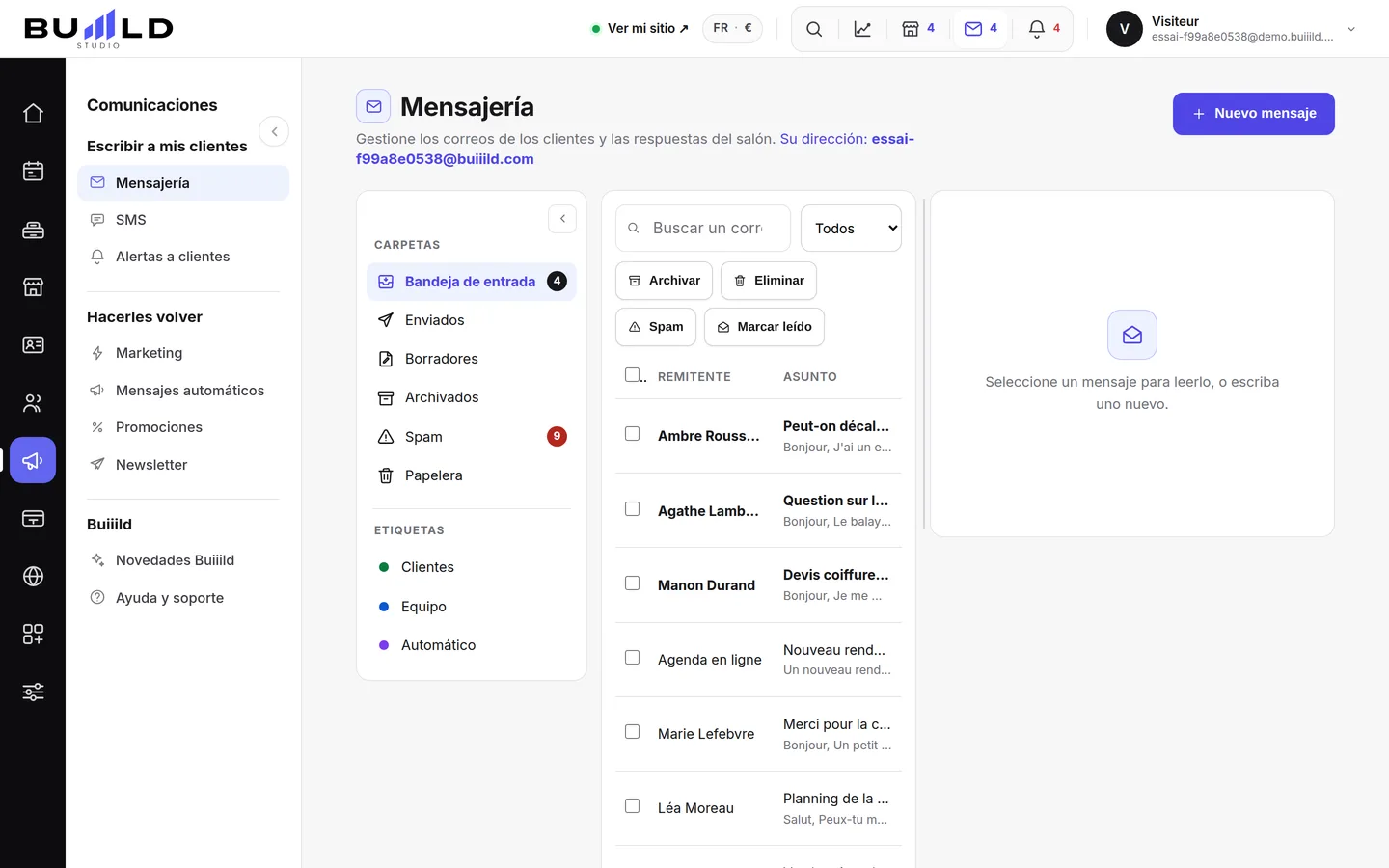Open the statistics chart icon in header
Viewport: 1389px width, 868px height.
click(x=862, y=29)
